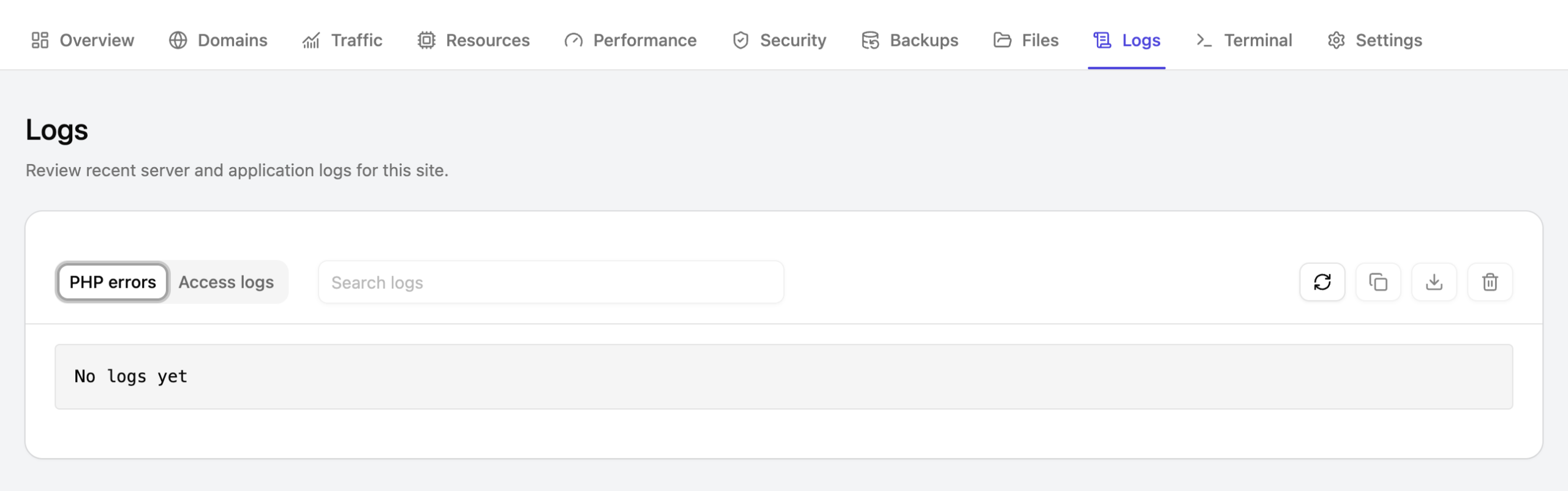Click the Overview grid icon
This screenshot has width=1568, height=491.
(x=40, y=40)
